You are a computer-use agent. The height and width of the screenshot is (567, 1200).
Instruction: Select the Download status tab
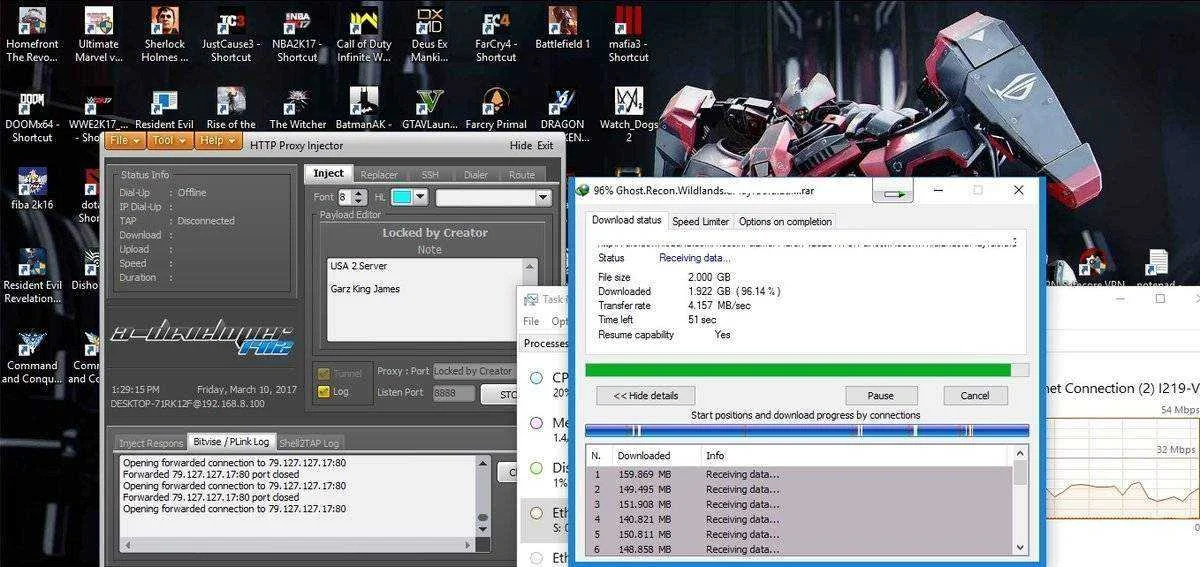(x=627, y=220)
